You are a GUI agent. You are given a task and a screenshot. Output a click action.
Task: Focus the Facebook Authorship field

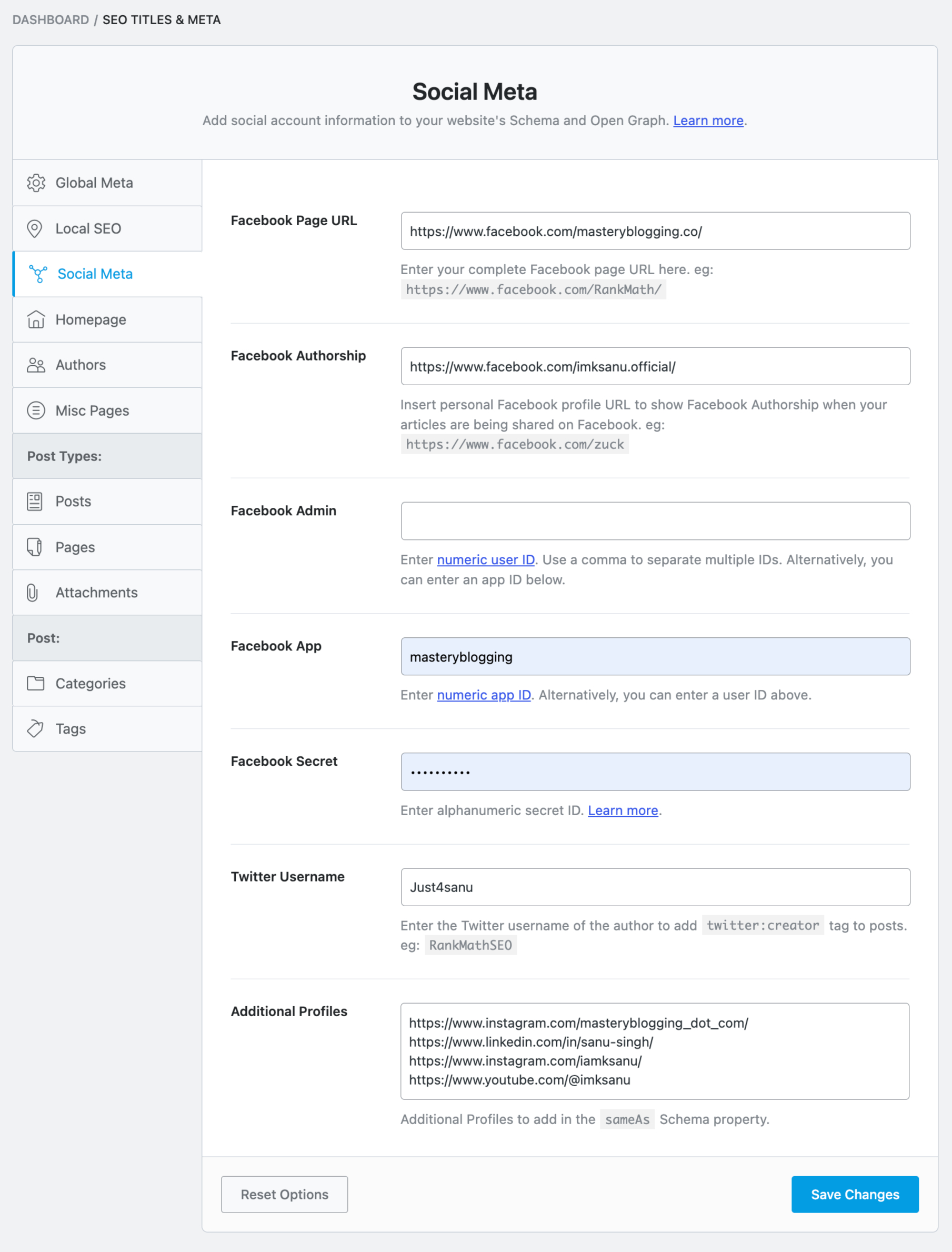click(656, 366)
